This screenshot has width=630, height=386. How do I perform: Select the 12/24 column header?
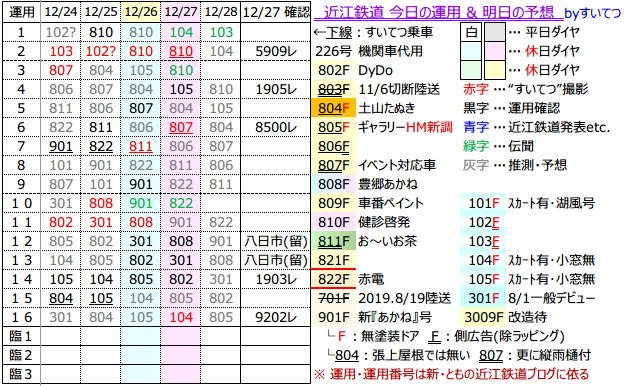(x=60, y=12)
